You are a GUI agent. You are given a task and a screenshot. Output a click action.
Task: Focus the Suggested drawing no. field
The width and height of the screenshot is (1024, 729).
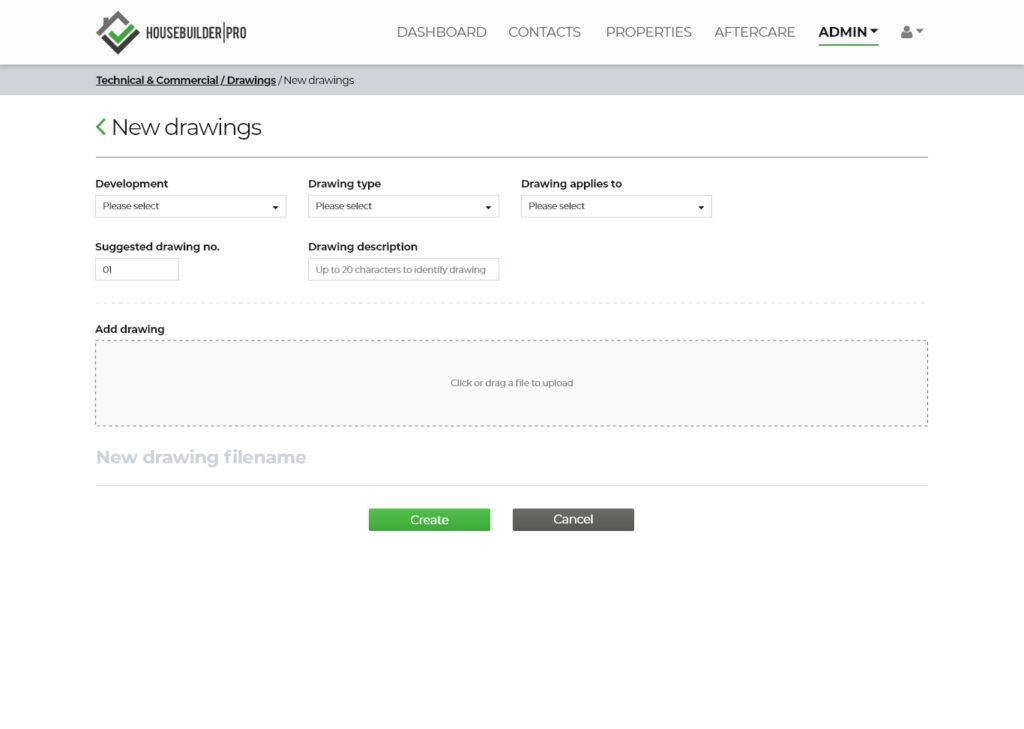(x=137, y=269)
